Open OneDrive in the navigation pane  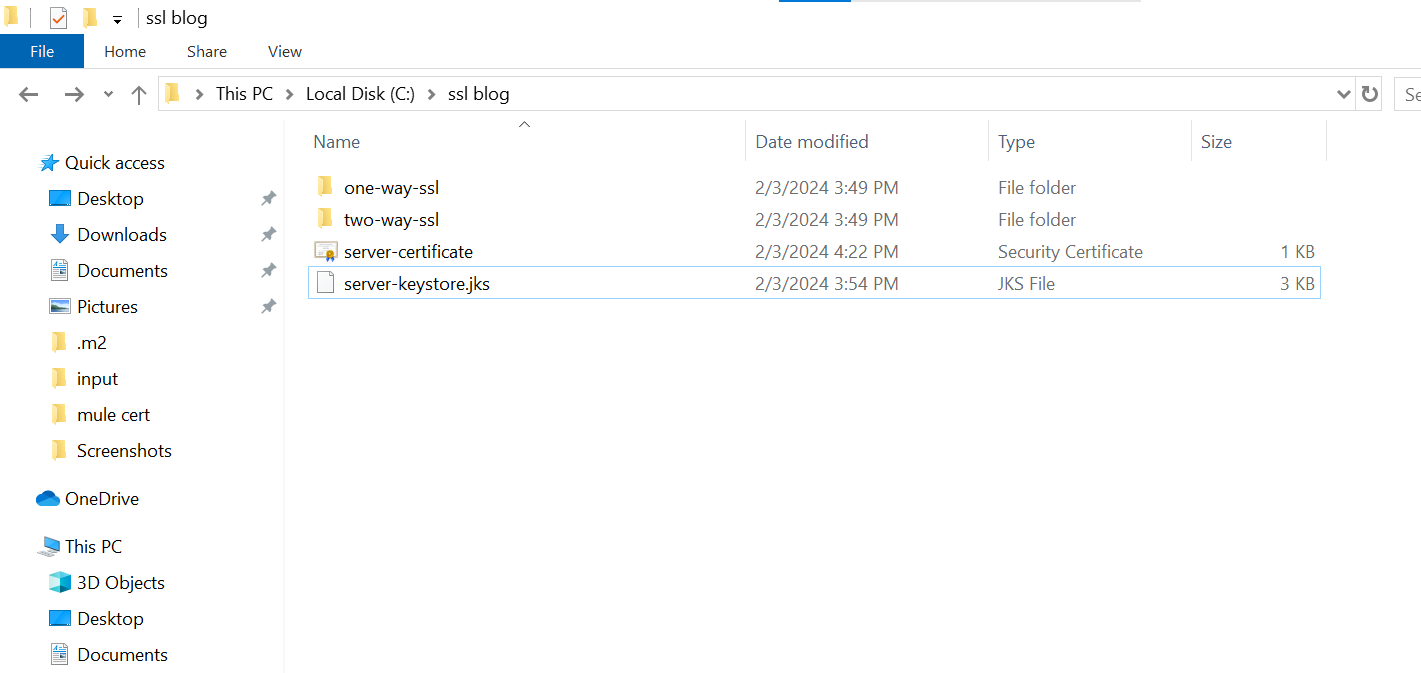click(101, 499)
